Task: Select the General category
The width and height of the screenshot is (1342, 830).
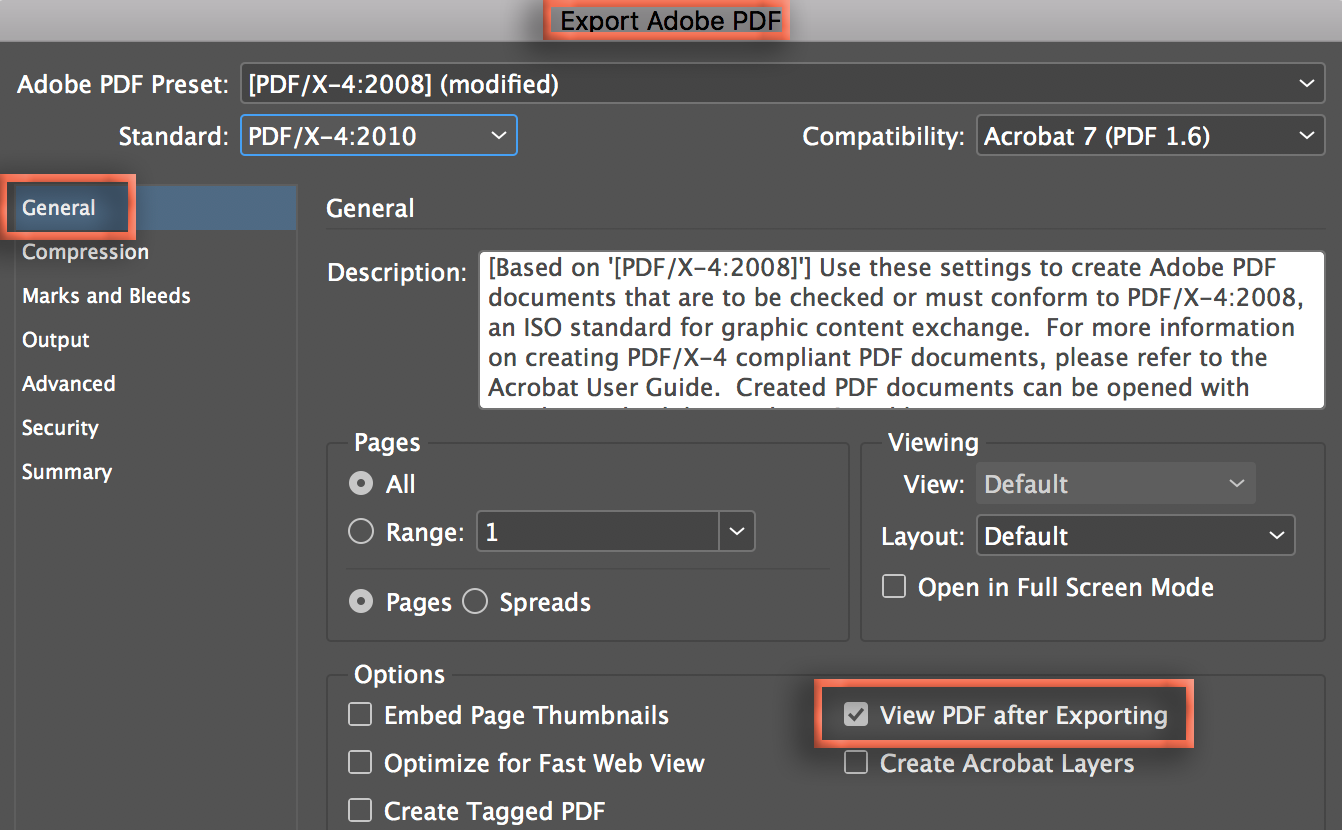Action: pos(60,208)
